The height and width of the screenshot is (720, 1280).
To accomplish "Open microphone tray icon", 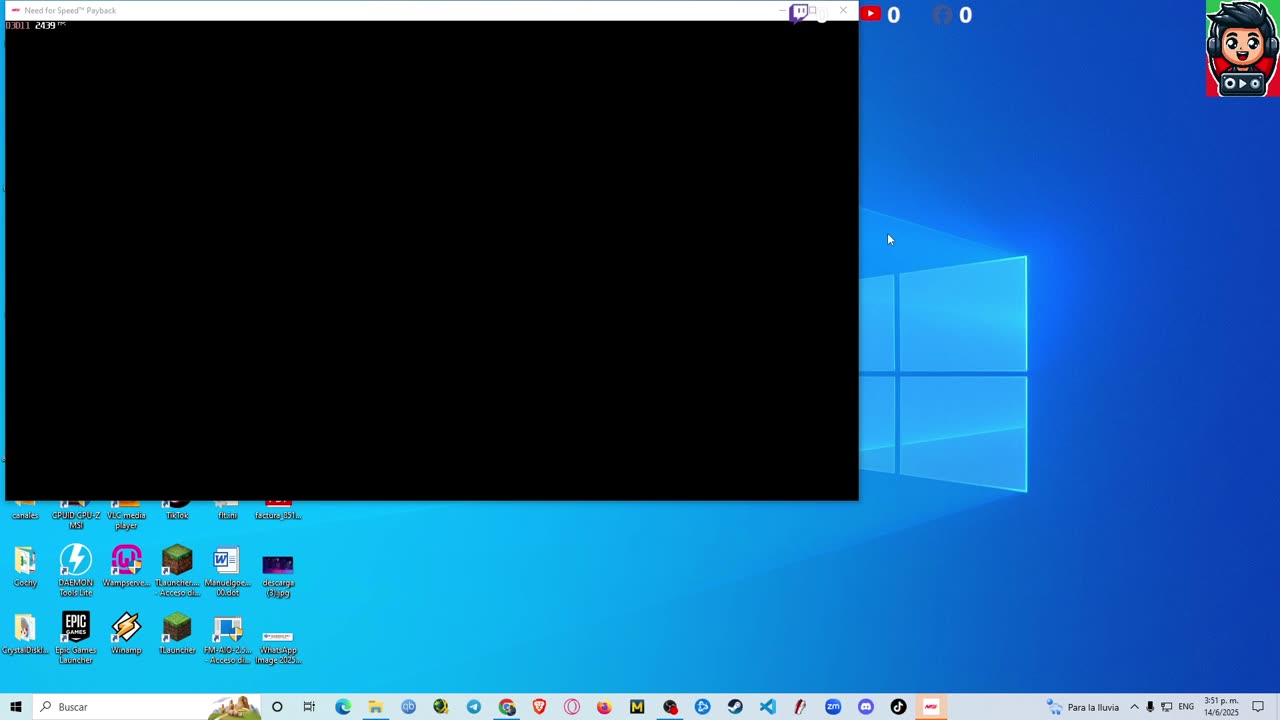I will click(x=1150, y=707).
